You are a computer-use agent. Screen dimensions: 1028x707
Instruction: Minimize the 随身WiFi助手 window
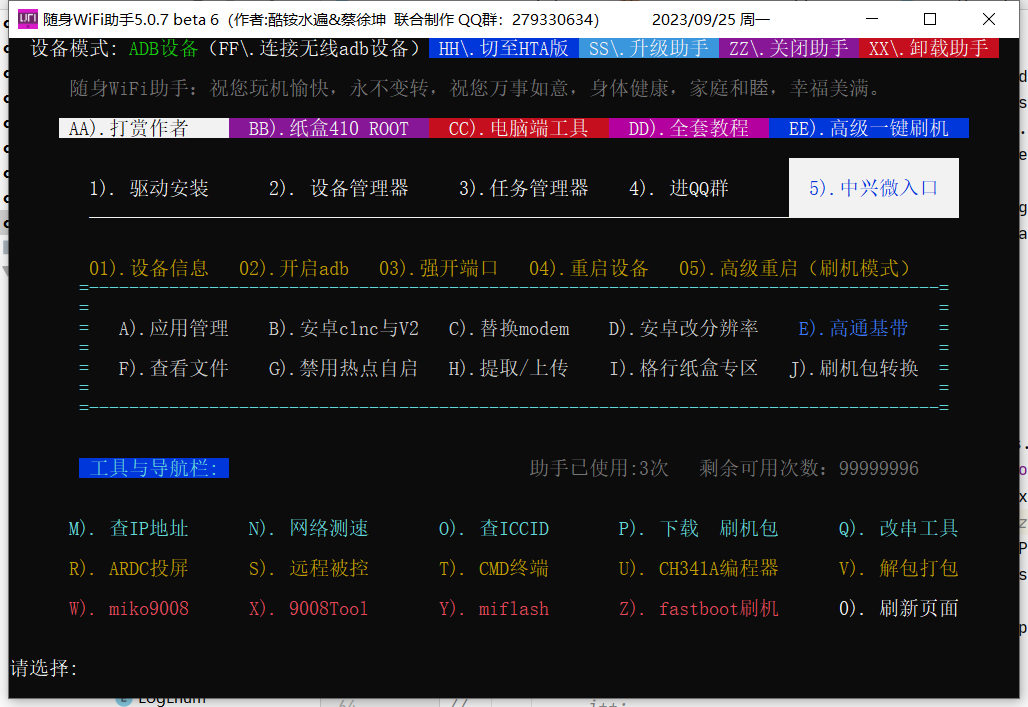point(872,19)
